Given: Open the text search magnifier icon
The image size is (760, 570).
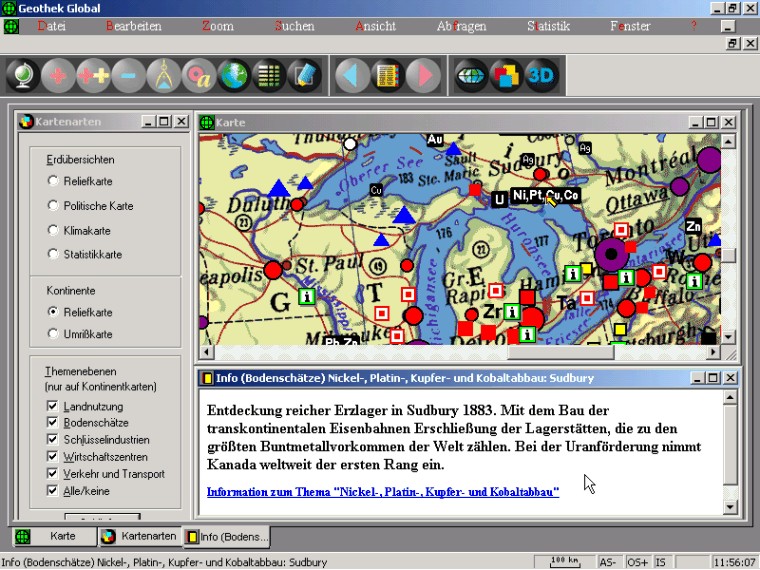Looking at the screenshot, I should (x=199, y=75).
